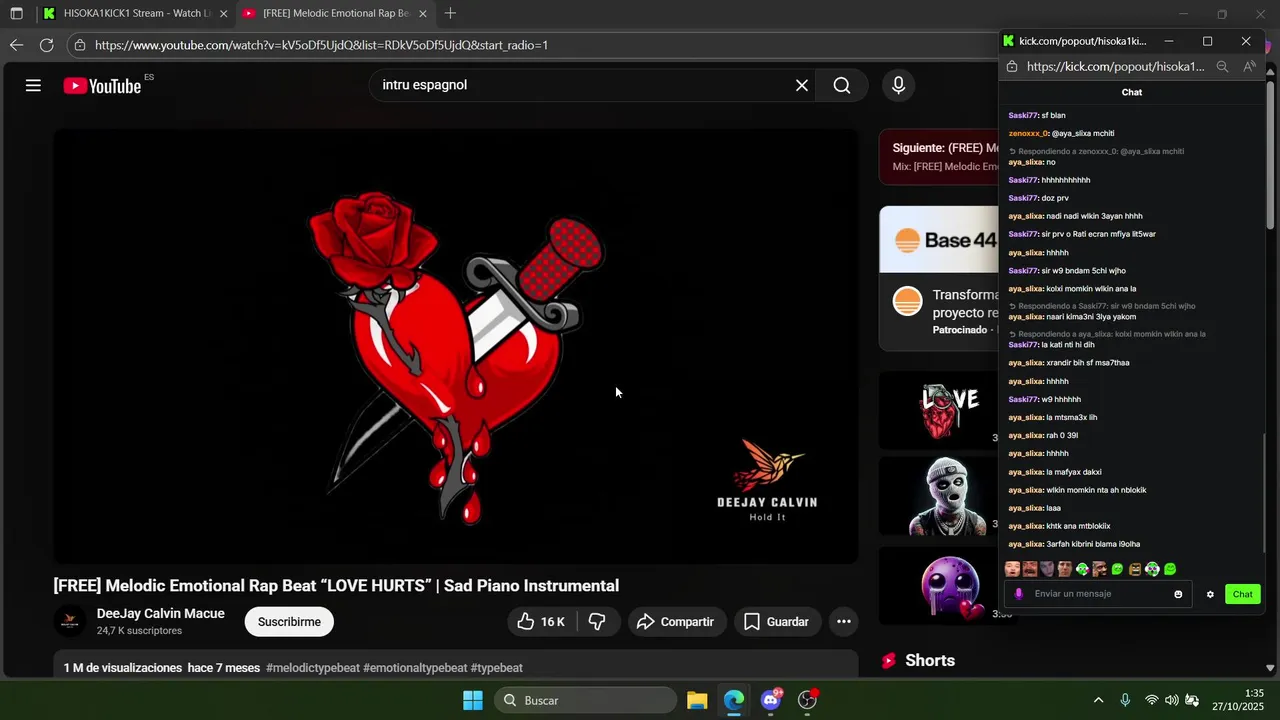Open the LOVE skull thumbnail video
The height and width of the screenshot is (720, 1280).
940,410
